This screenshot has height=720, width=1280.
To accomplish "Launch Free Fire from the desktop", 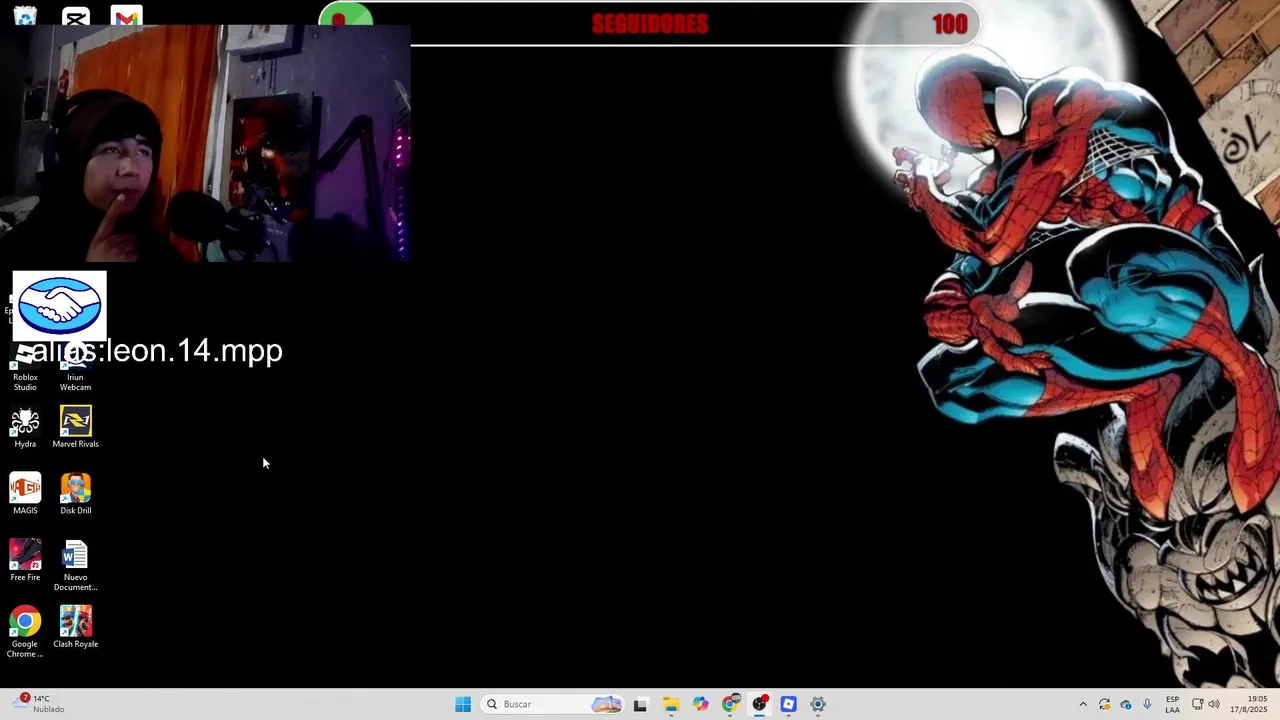I will [x=25, y=561].
